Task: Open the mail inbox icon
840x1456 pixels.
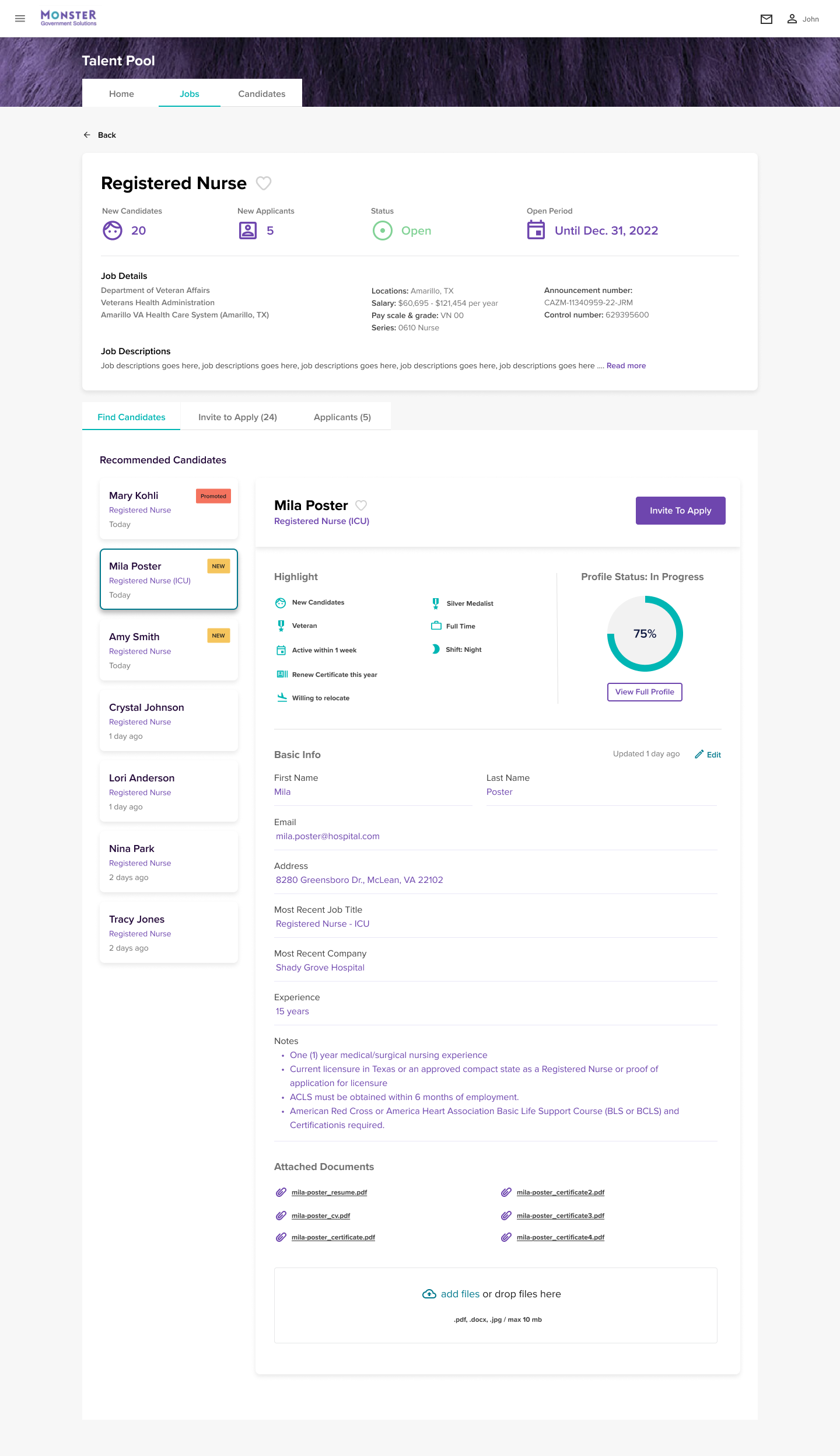Action: click(x=766, y=19)
